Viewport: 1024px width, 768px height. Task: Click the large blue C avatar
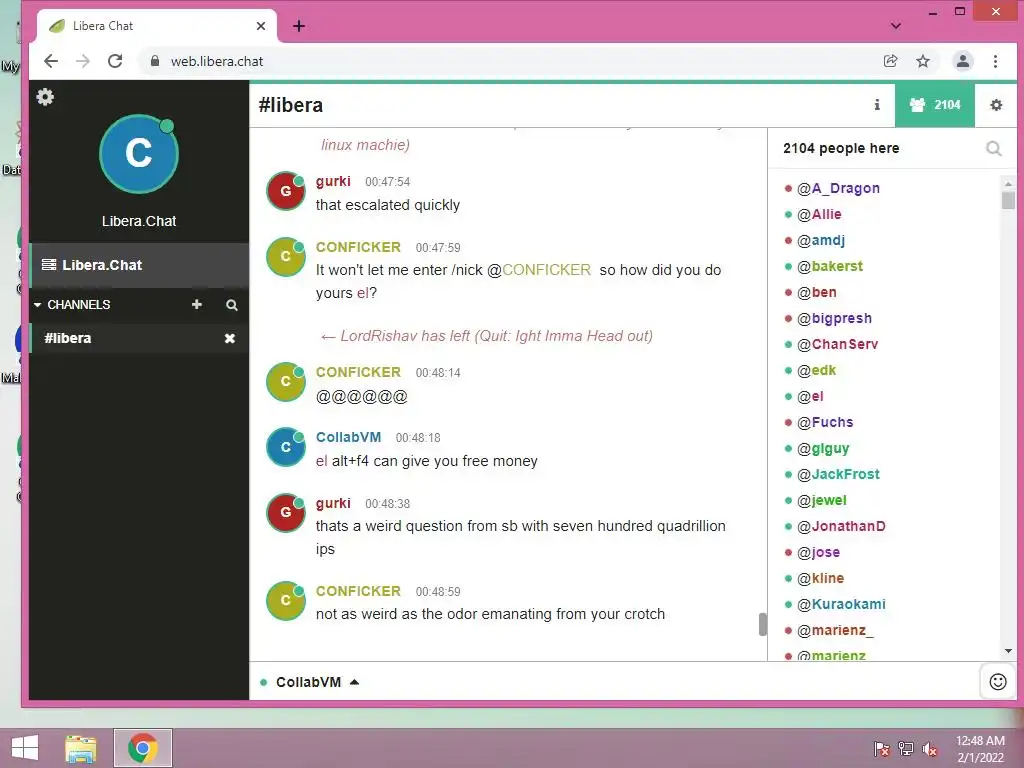[138, 154]
